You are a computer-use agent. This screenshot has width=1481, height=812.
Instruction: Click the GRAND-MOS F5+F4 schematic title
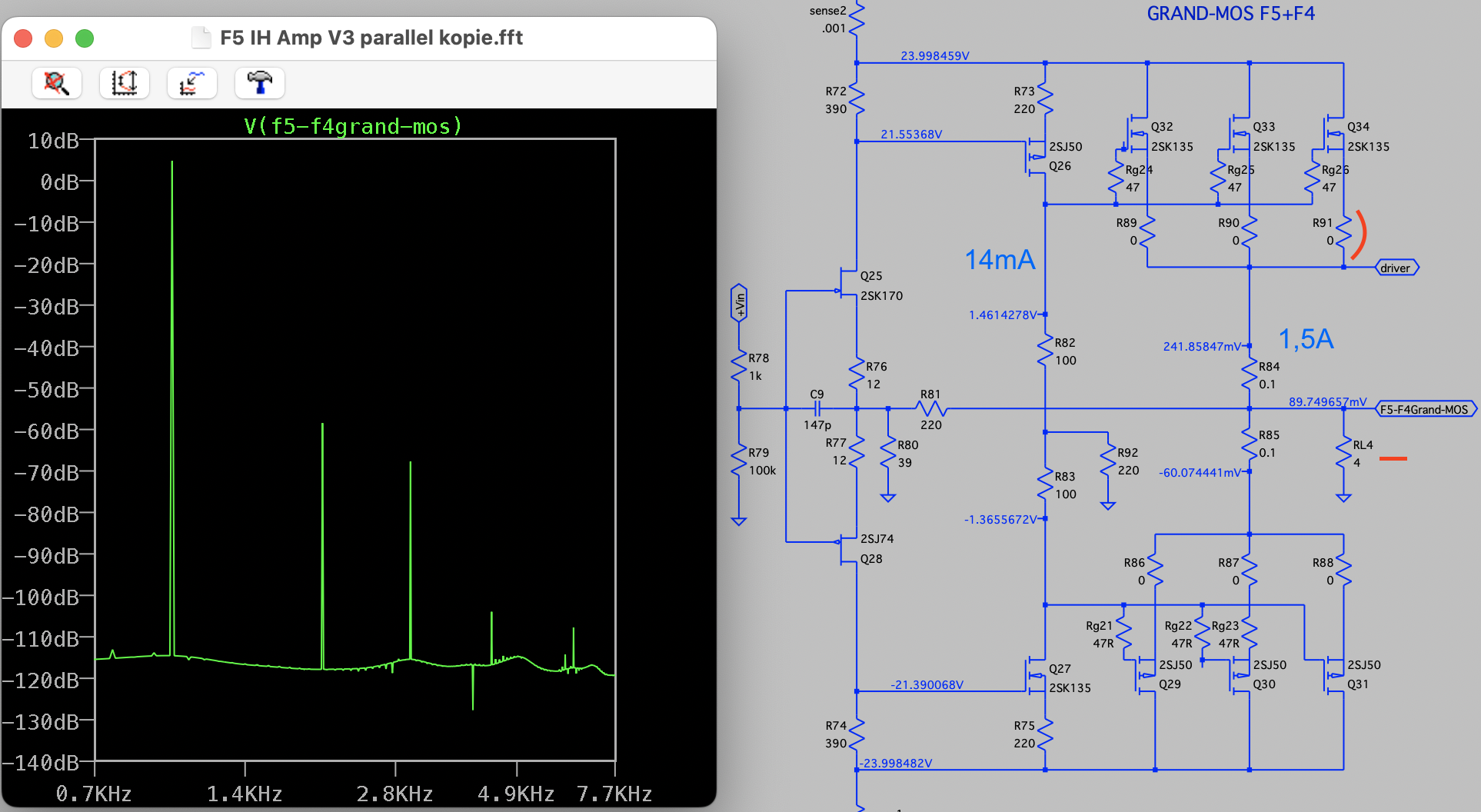coord(1230,14)
